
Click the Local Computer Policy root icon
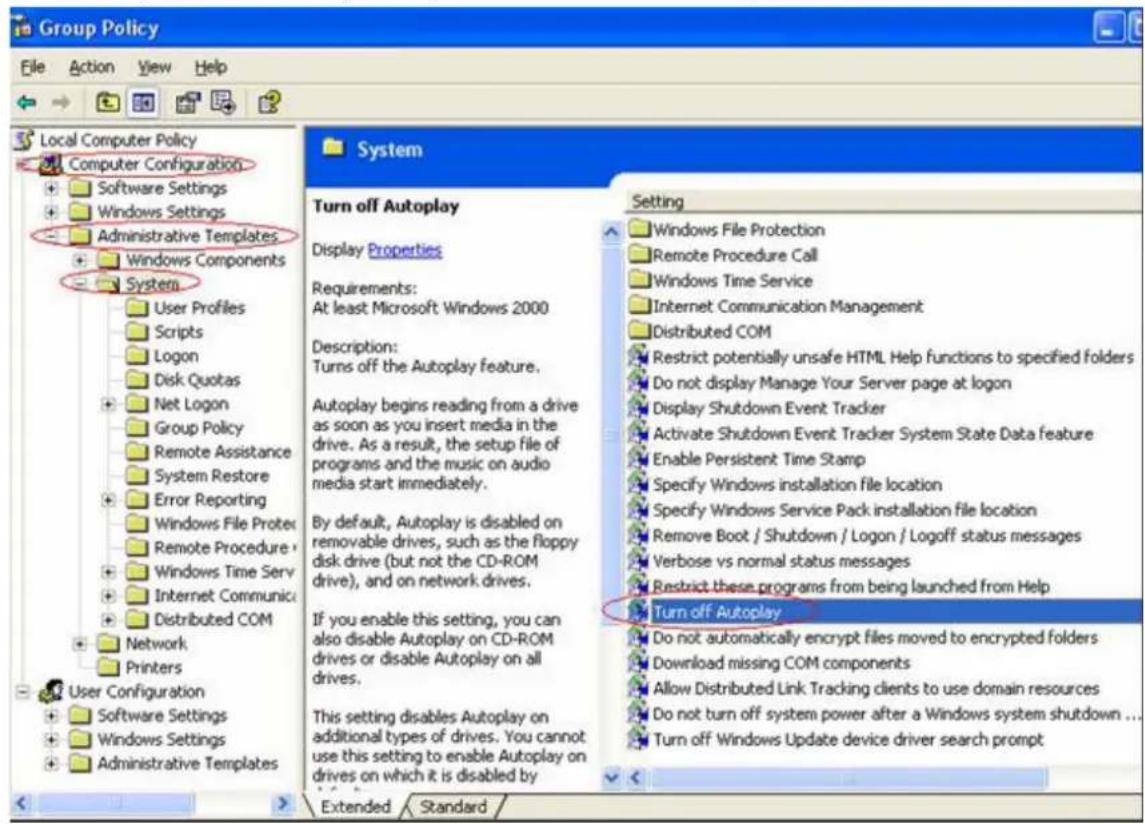25,140
